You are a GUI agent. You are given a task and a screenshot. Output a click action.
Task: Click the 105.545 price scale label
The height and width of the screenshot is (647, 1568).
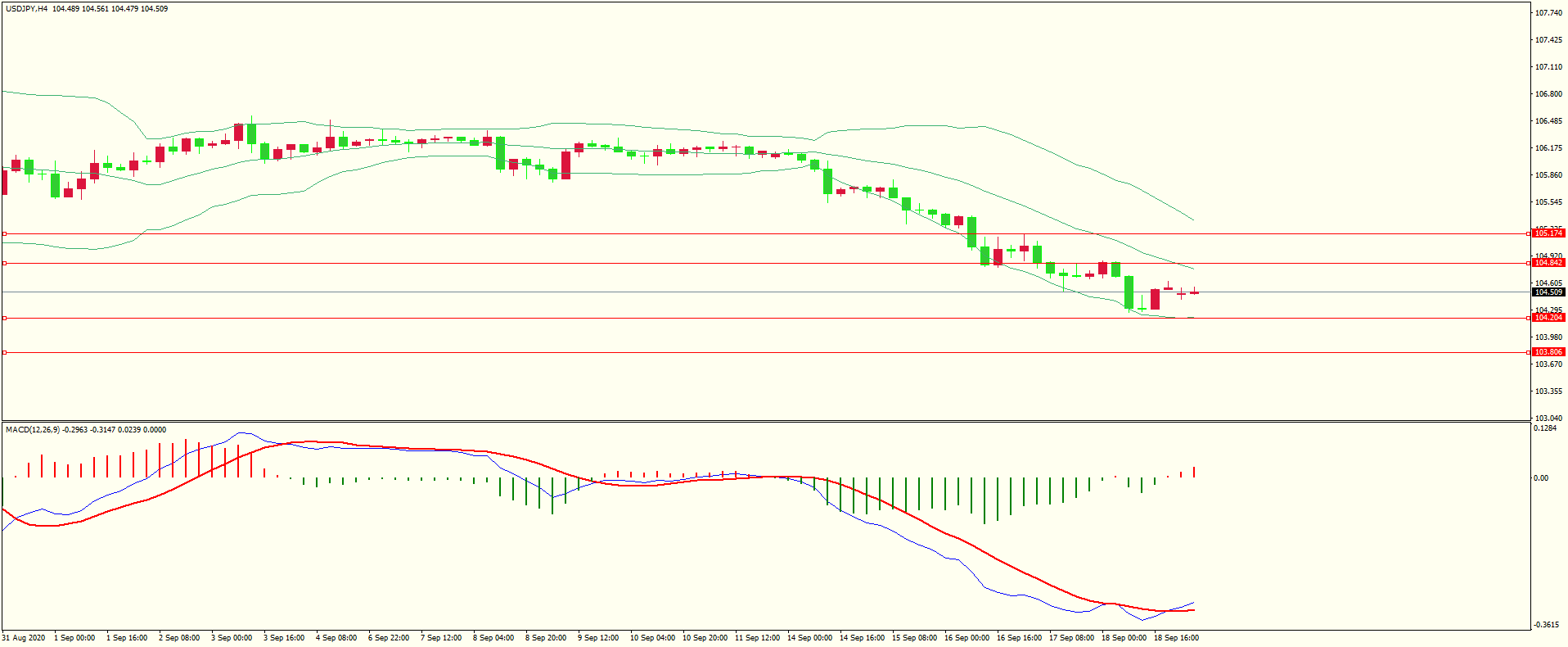pyautogui.click(x=1548, y=202)
